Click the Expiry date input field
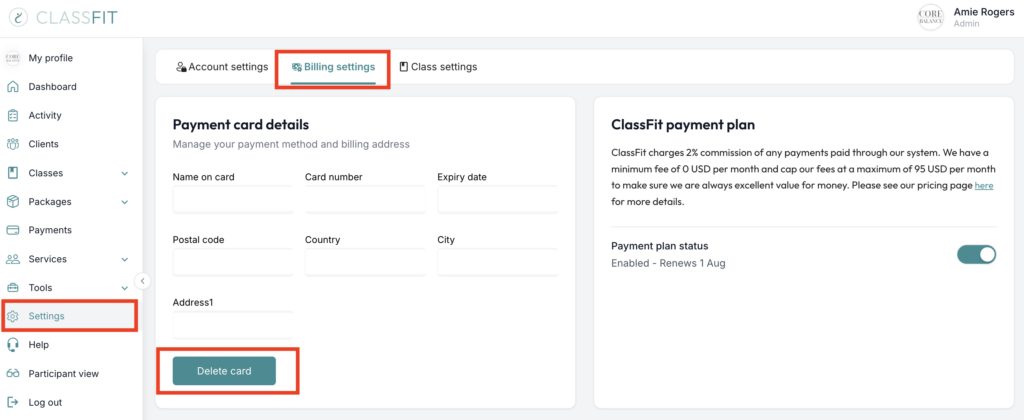The image size is (1024, 420). [x=498, y=199]
